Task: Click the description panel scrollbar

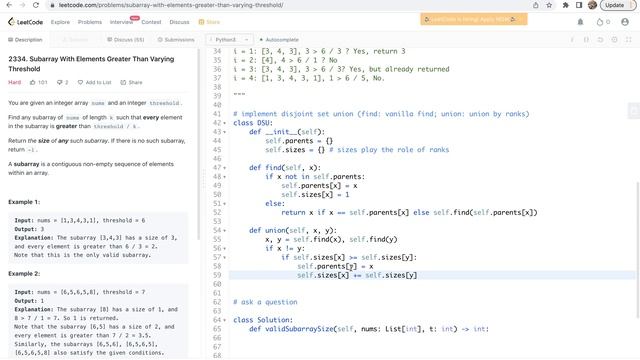Action: [199, 144]
